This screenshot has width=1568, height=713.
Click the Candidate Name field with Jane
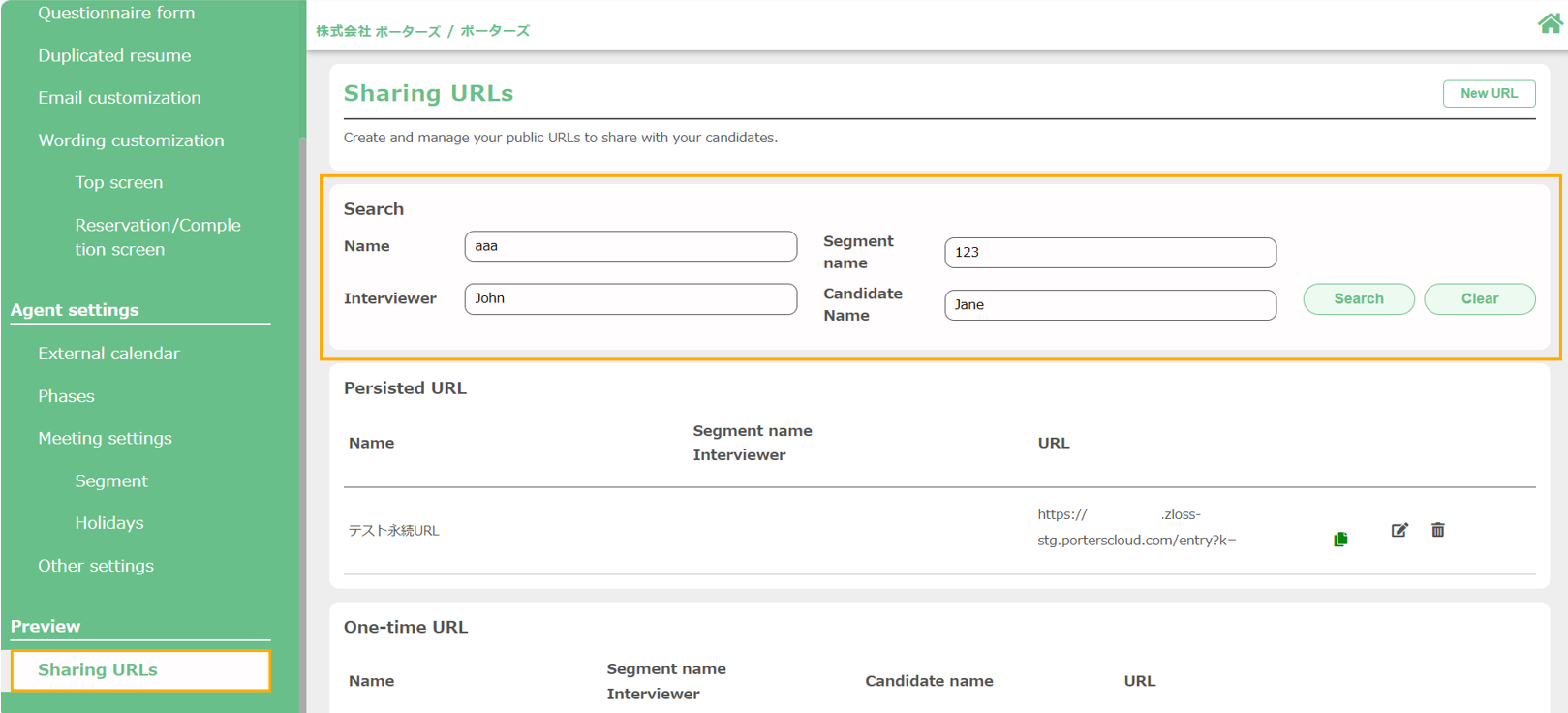[x=1110, y=305]
